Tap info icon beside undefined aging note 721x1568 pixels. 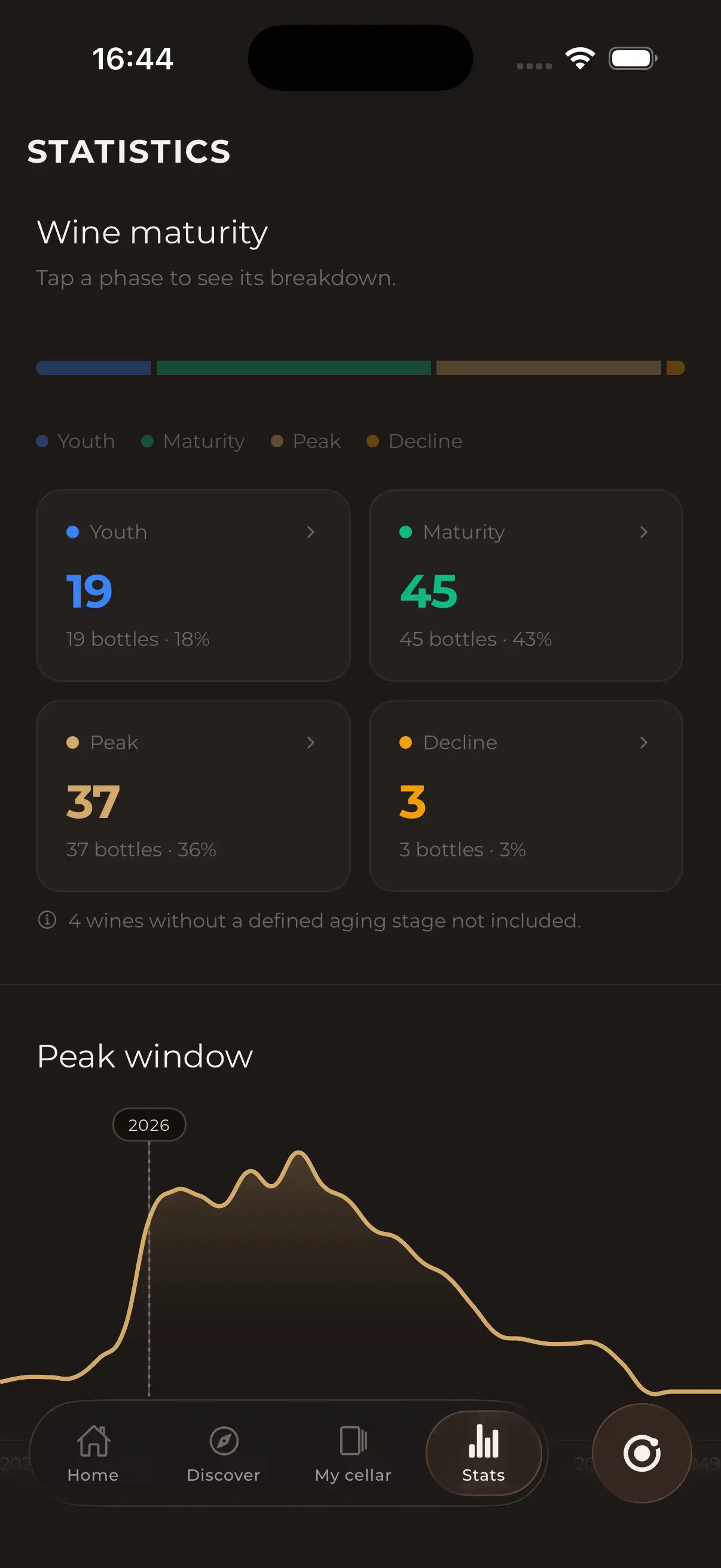point(47,920)
